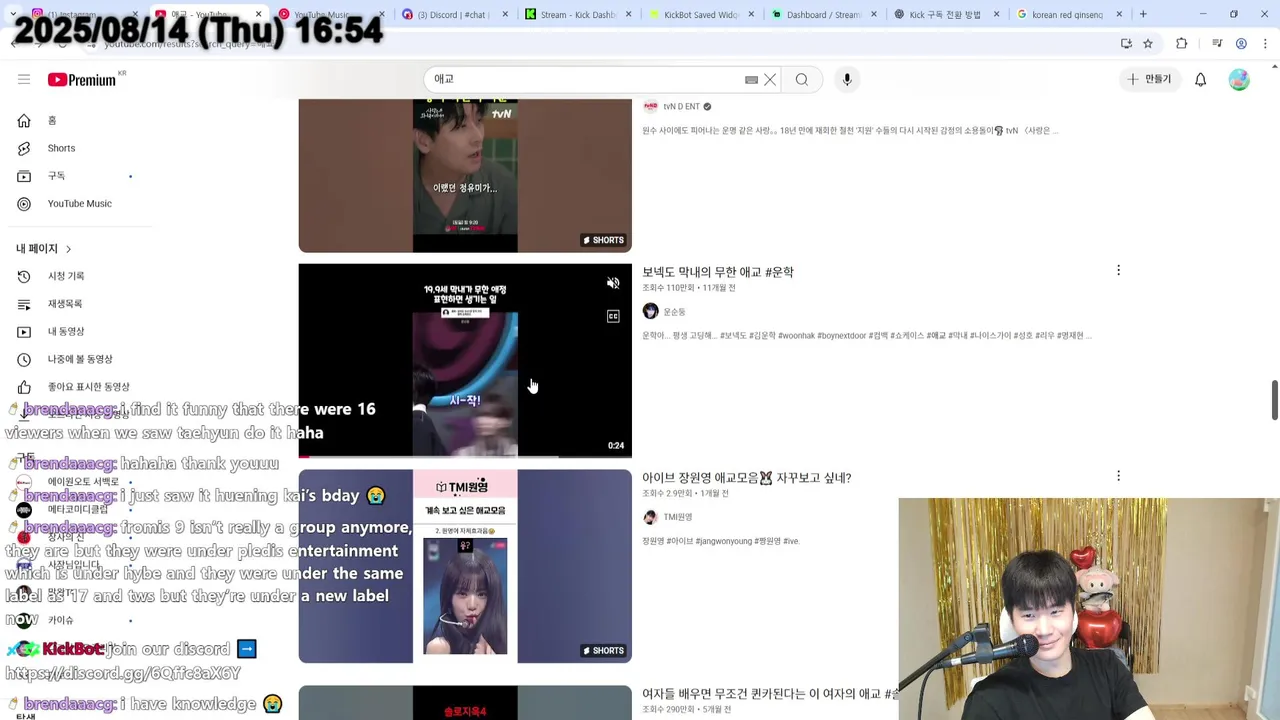The image size is (1280, 720).
Task: Open the tvN D ENT channel link
Action: [681, 106]
